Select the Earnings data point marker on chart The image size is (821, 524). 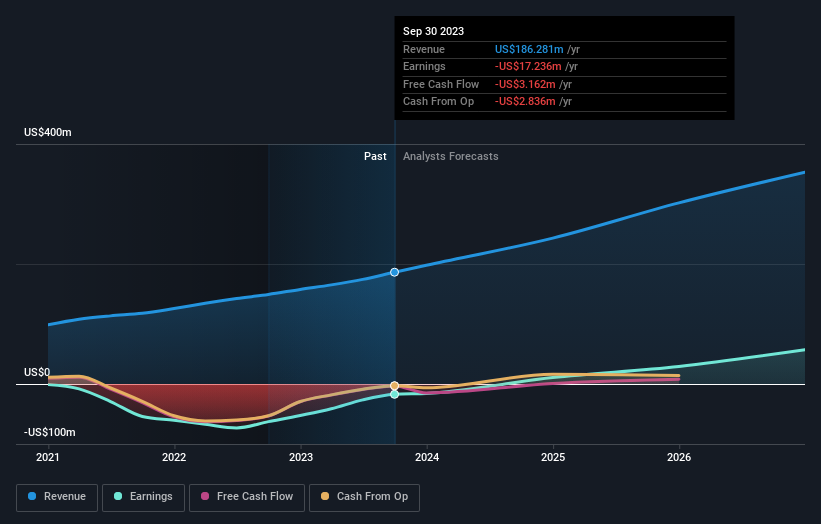pos(395,394)
